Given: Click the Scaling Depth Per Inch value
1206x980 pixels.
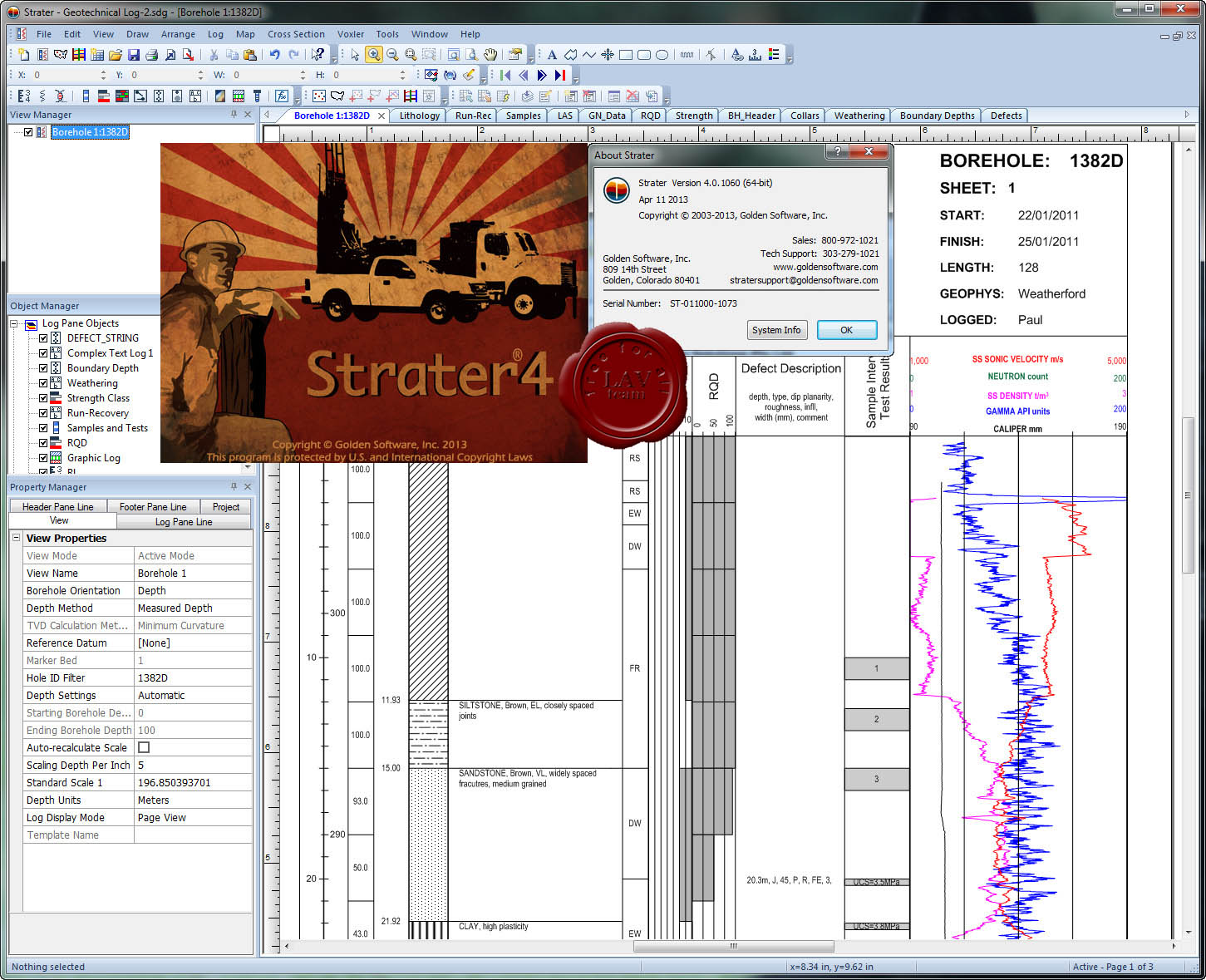Looking at the screenshot, I should (193, 765).
